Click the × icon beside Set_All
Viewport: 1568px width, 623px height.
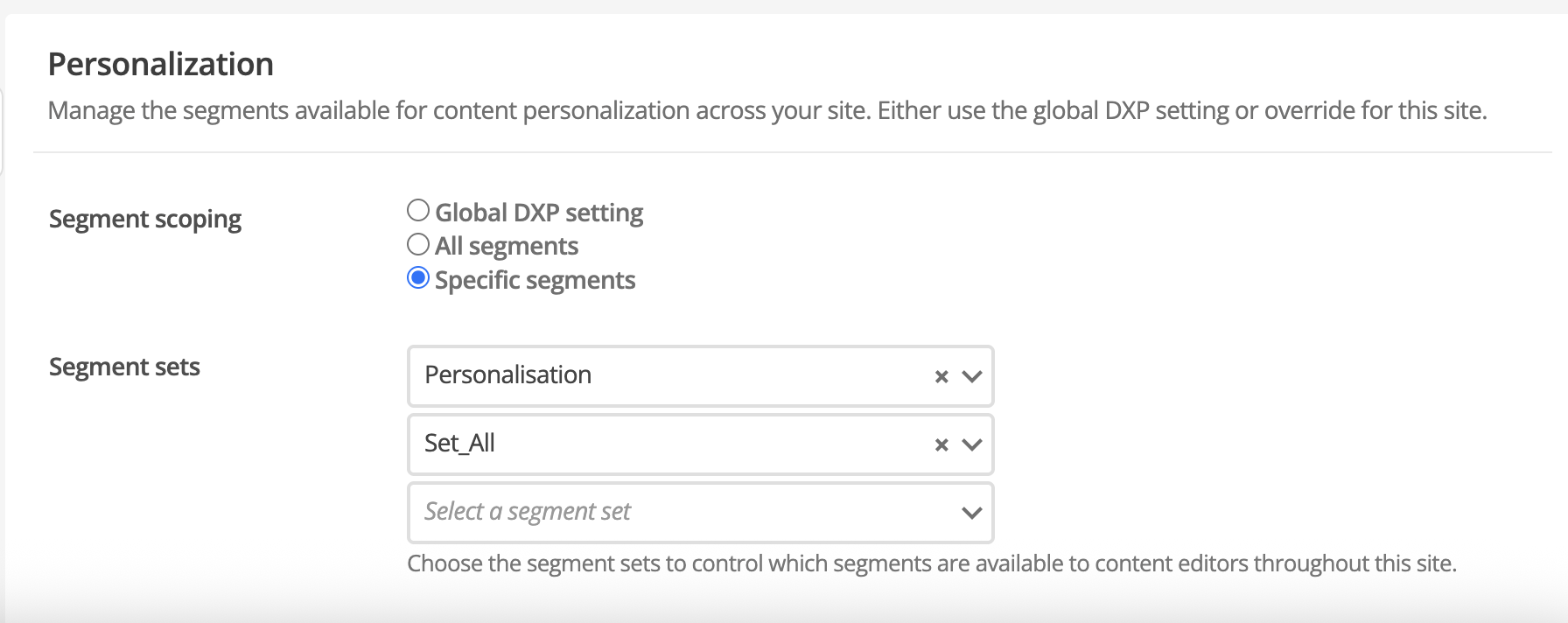(x=941, y=444)
